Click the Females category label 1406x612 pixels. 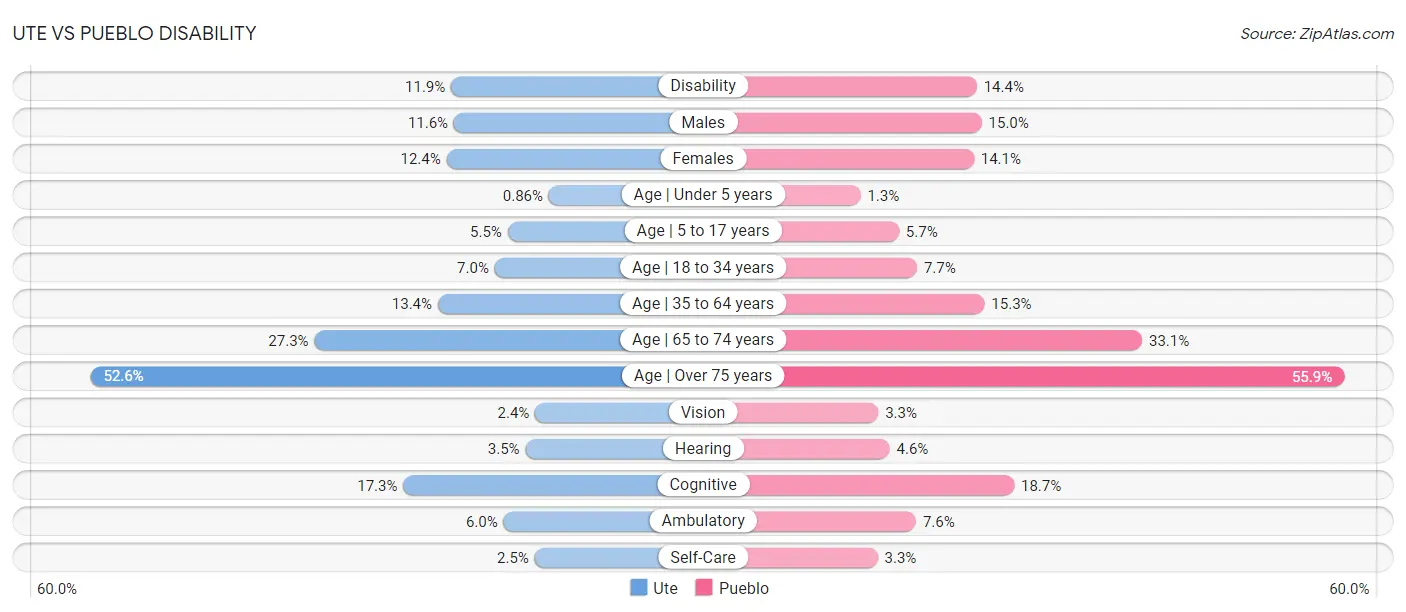tap(703, 158)
